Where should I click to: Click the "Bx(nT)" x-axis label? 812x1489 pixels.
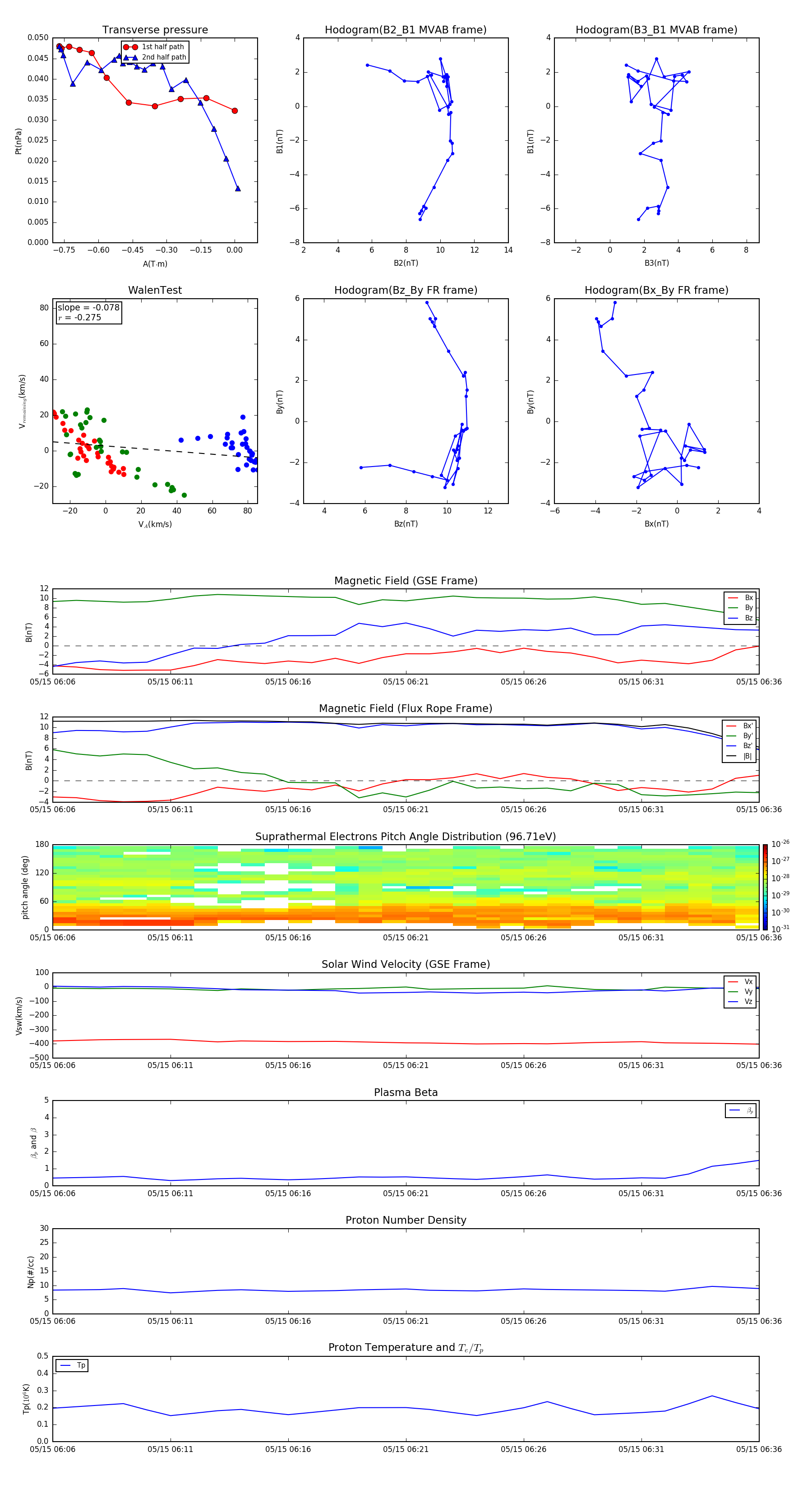[656, 524]
